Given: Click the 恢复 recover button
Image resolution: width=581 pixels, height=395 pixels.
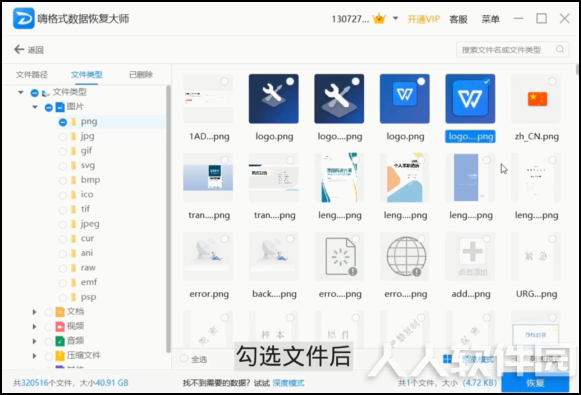Looking at the screenshot, I should [x=535, y=382].
